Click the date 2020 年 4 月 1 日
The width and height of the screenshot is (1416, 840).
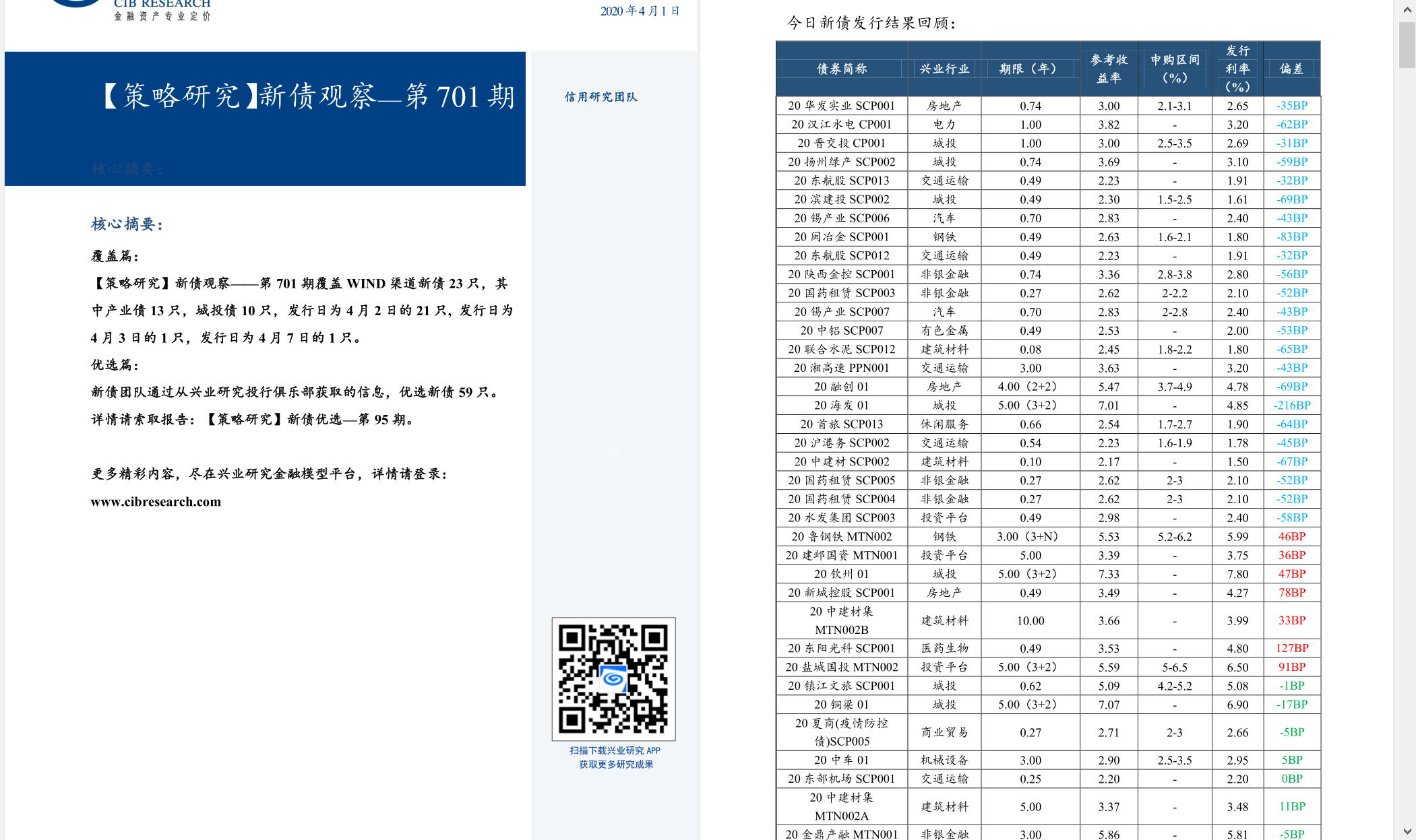click(640, 11)
